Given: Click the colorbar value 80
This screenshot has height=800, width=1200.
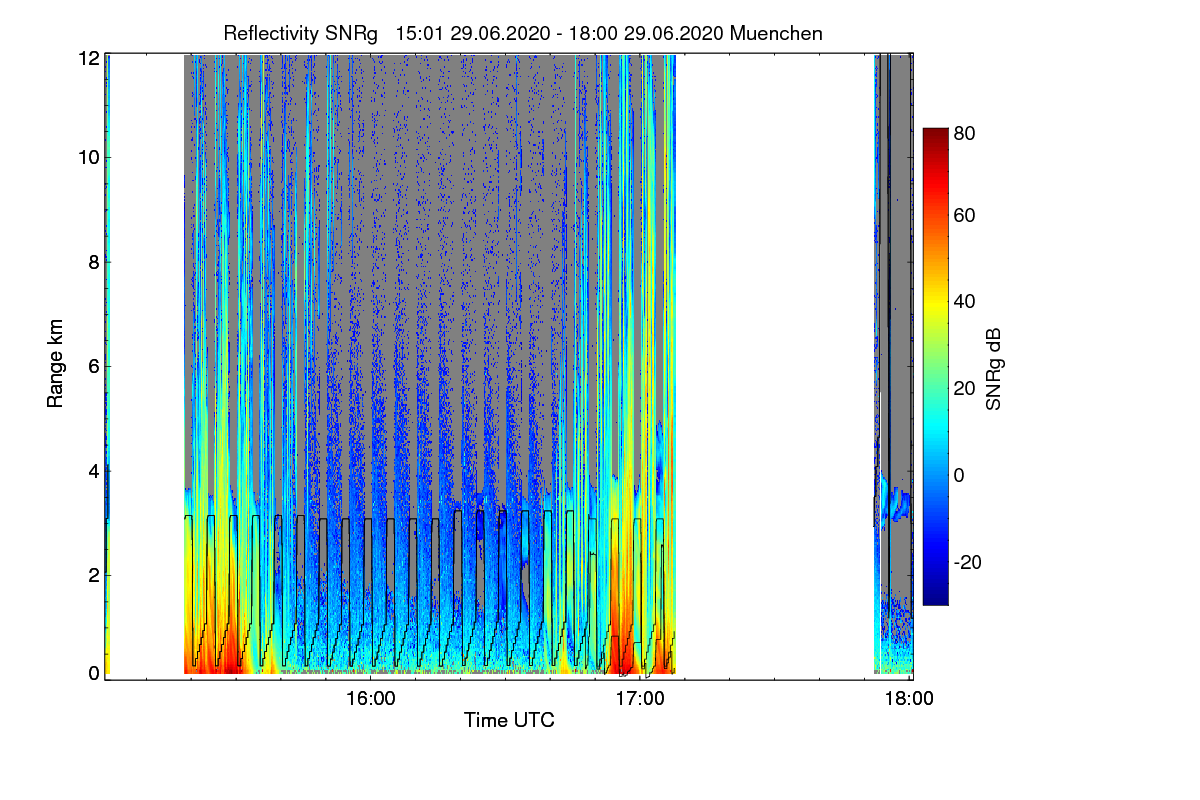Looking at the screenshot, I should tap(964, 133).
